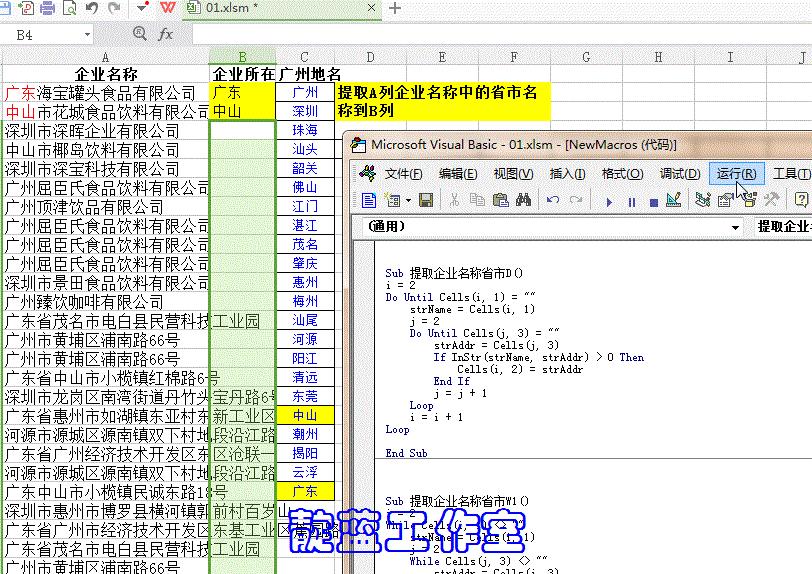Click header cell 企业名称
This screenshot has height=574, width=812.
click(106, 74)
